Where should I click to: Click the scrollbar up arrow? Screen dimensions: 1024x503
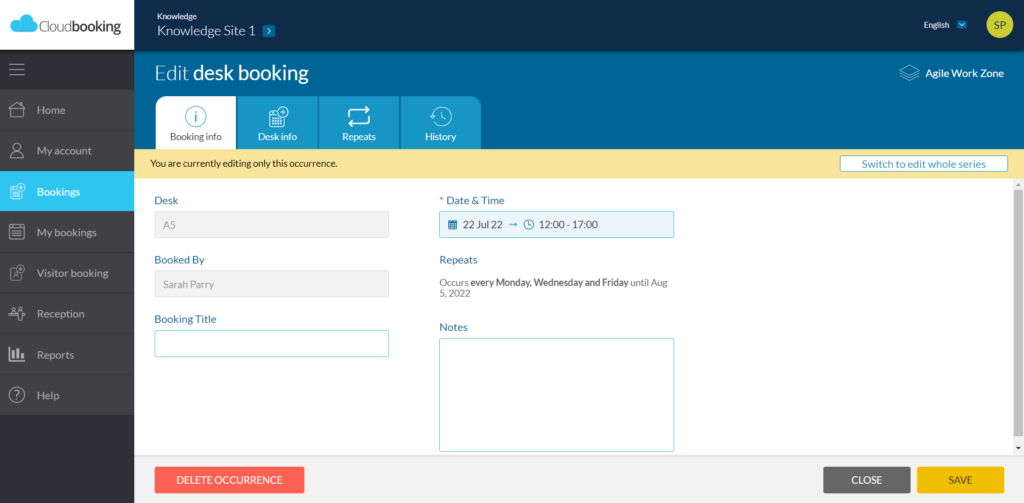tap(1017, 184)
